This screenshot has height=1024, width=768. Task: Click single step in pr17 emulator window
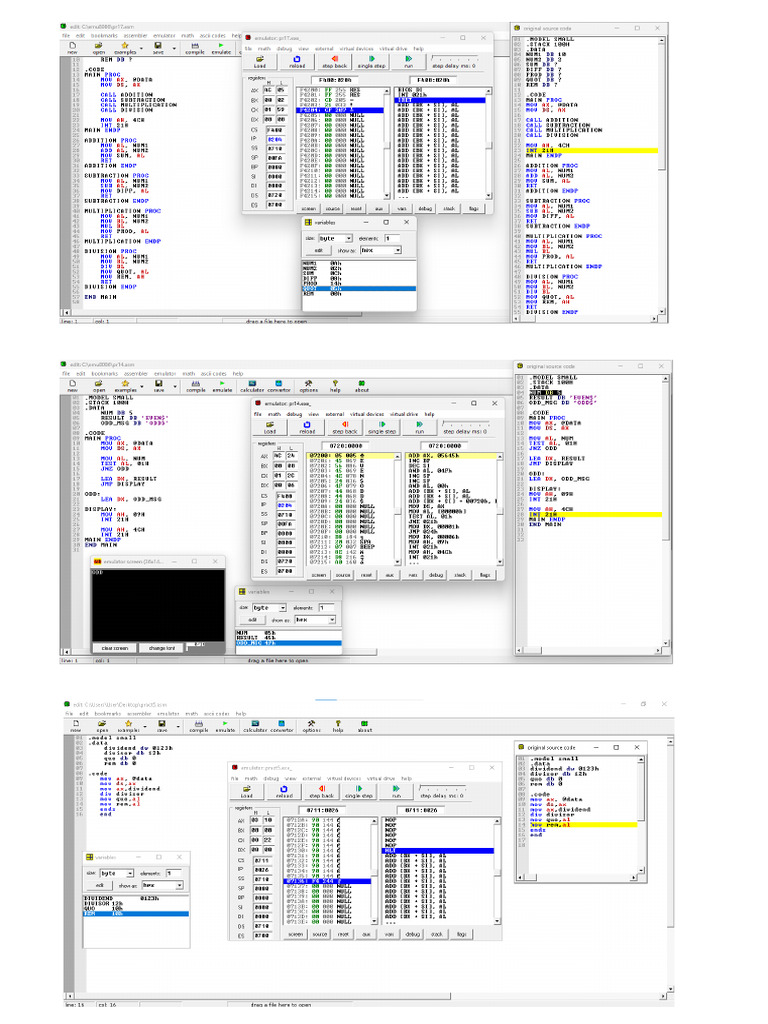(x=372, y=61)
